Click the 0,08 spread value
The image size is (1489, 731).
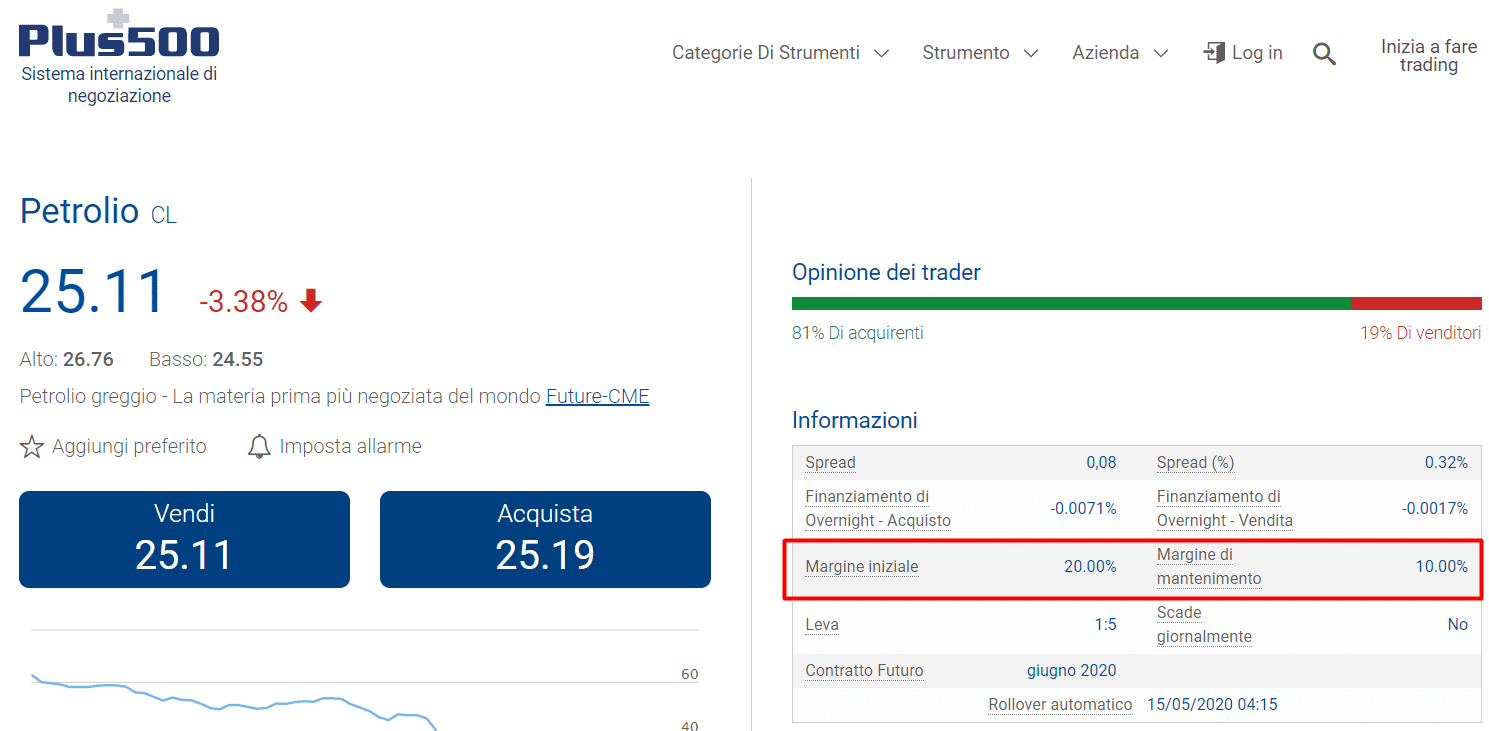point(1101,463)
